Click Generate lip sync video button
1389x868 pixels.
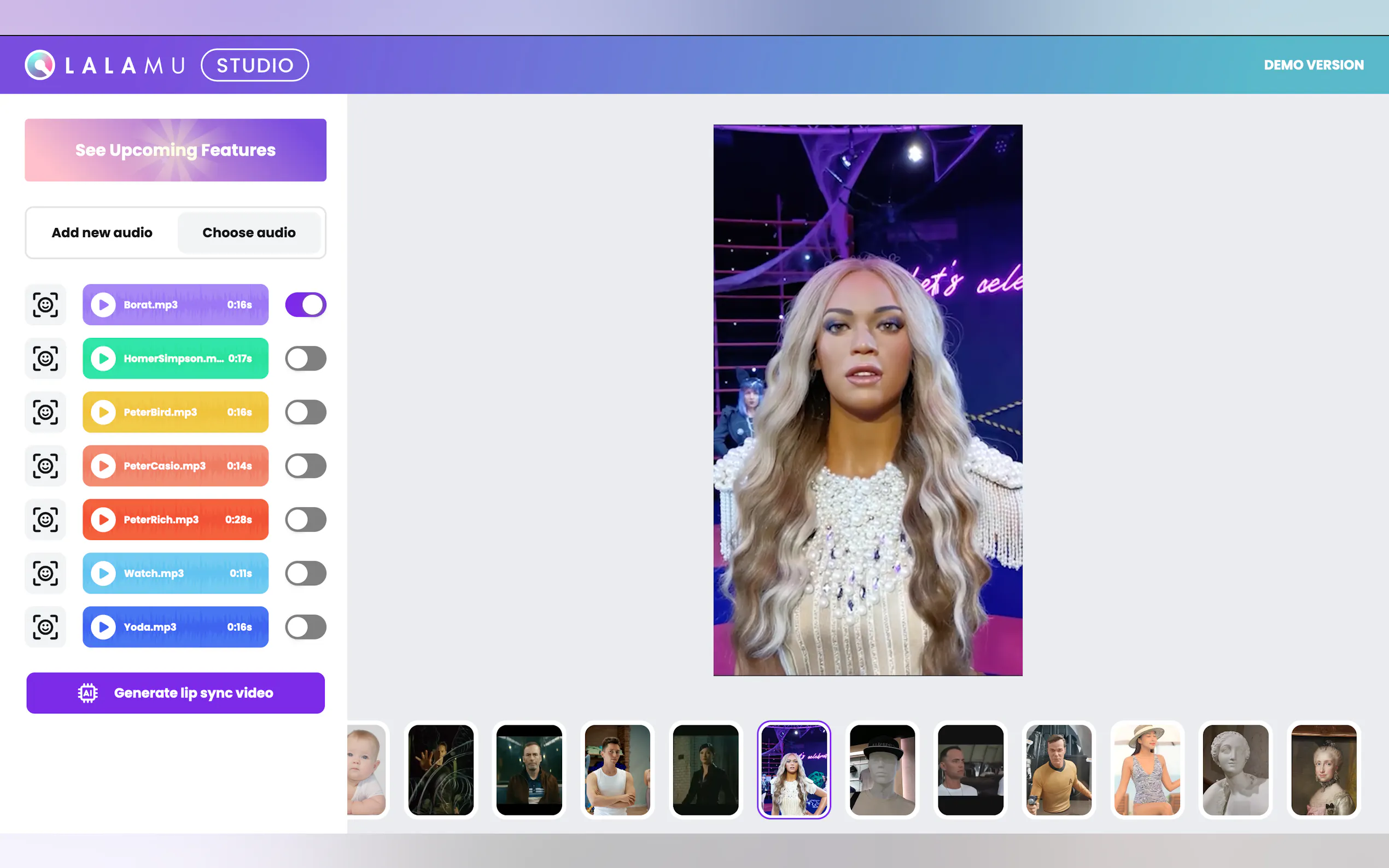point(176,693)
